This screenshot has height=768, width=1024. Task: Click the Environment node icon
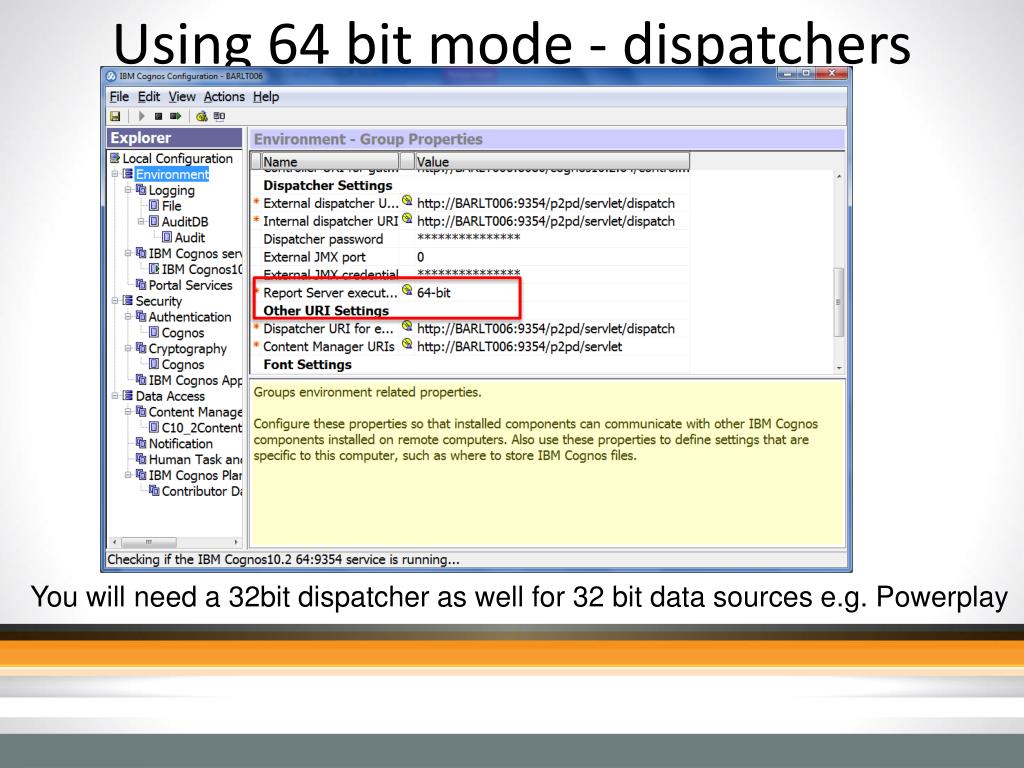point(128,174)
